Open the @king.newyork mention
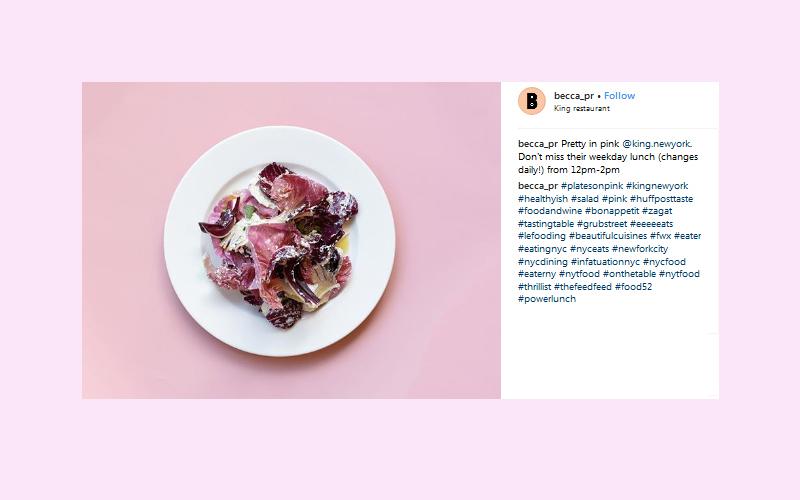Screen dimensions: 800x500 (657, 144)
